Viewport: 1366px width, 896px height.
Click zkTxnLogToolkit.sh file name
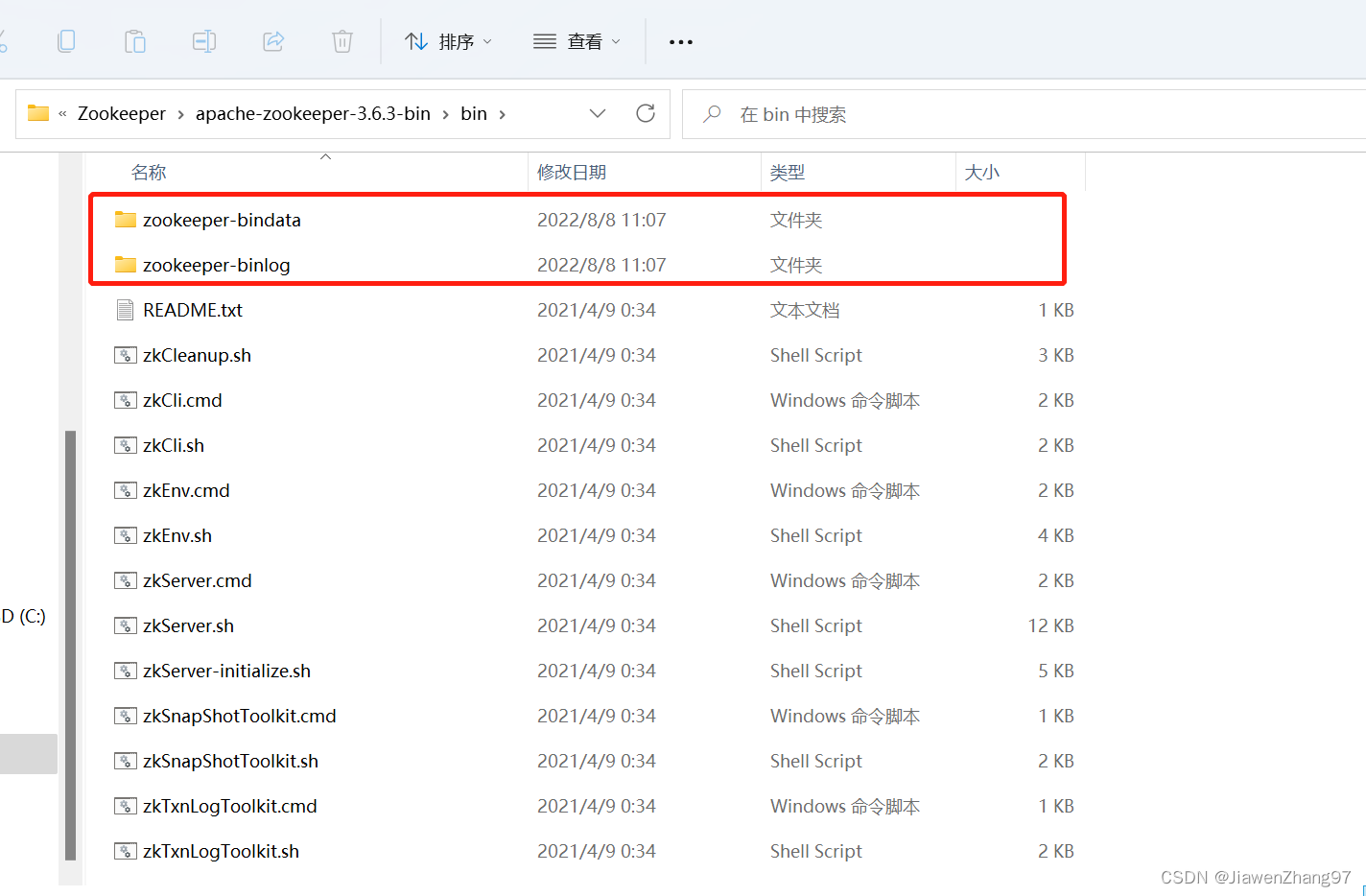tap(221, 851)
